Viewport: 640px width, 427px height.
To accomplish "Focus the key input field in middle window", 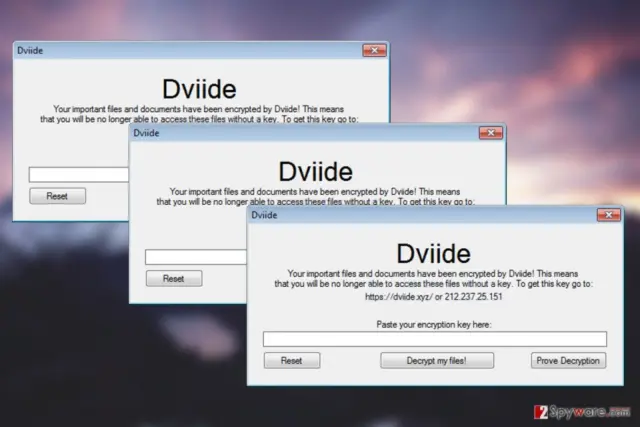I will (196, 257).
